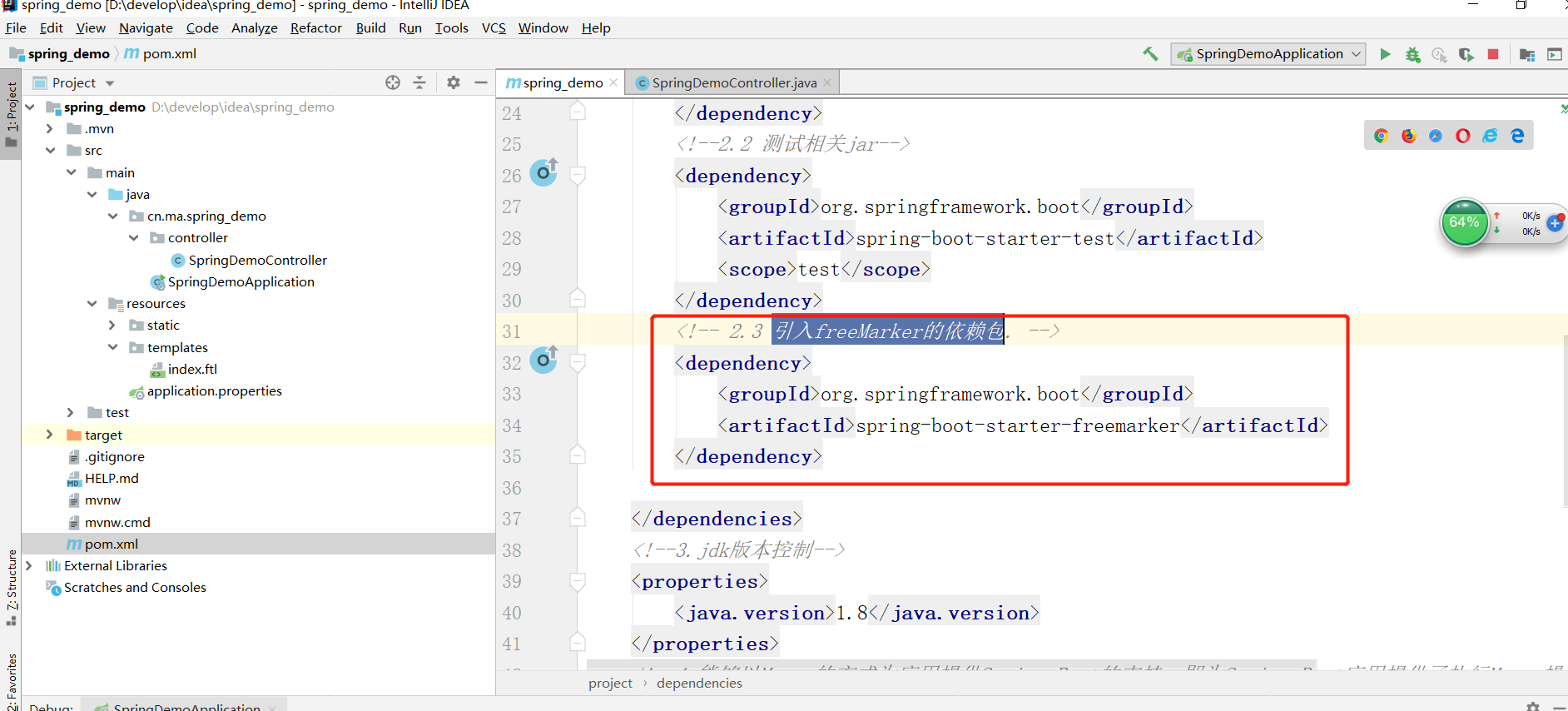Fold properties block at line 39
The height and width of the screenshot is (711, 1568).
point(577,581)
